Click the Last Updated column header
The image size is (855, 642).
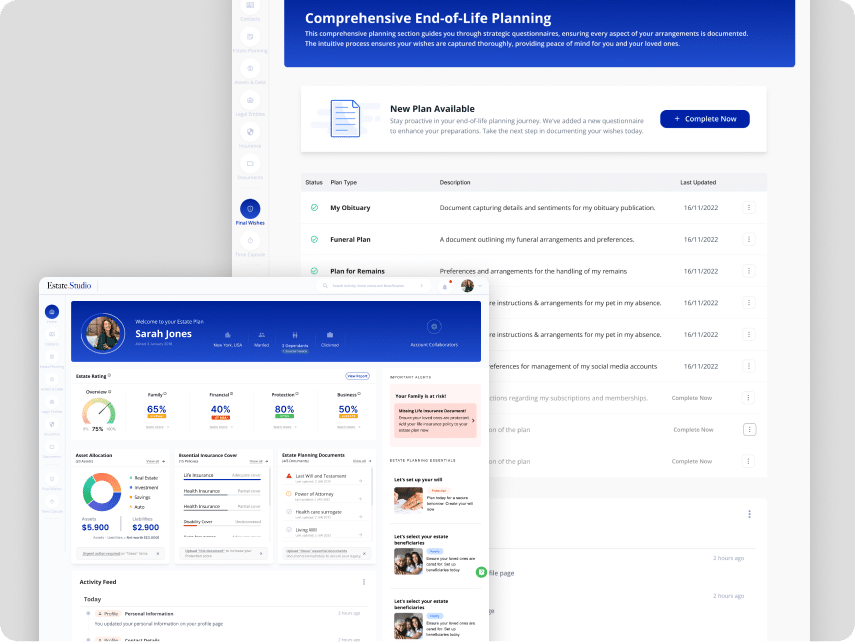coord(698,183)
